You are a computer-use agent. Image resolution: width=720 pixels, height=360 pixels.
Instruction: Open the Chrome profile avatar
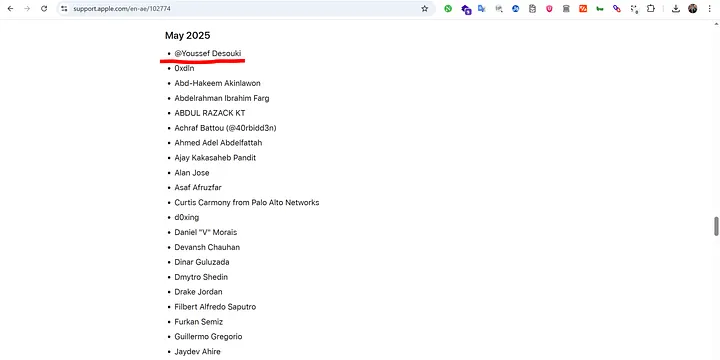692,9
